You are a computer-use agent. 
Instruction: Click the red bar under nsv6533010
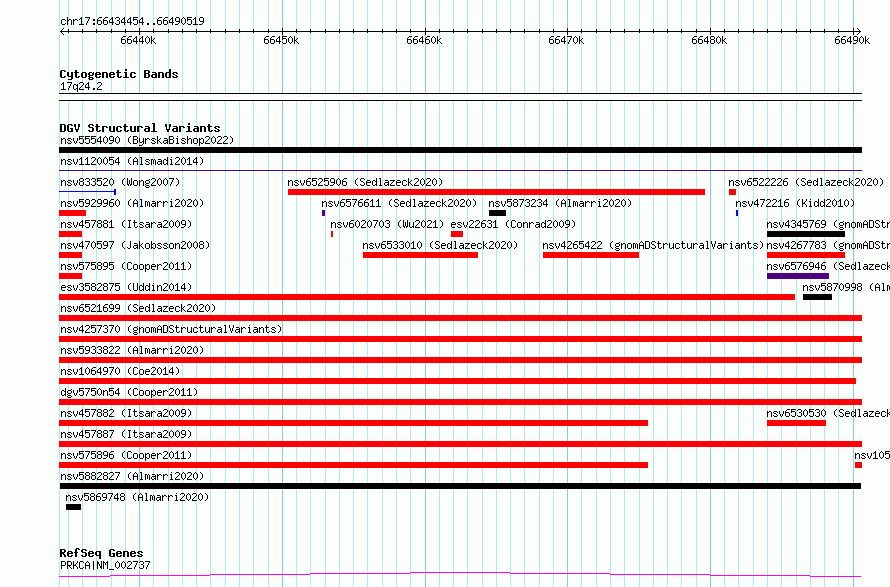421,255
